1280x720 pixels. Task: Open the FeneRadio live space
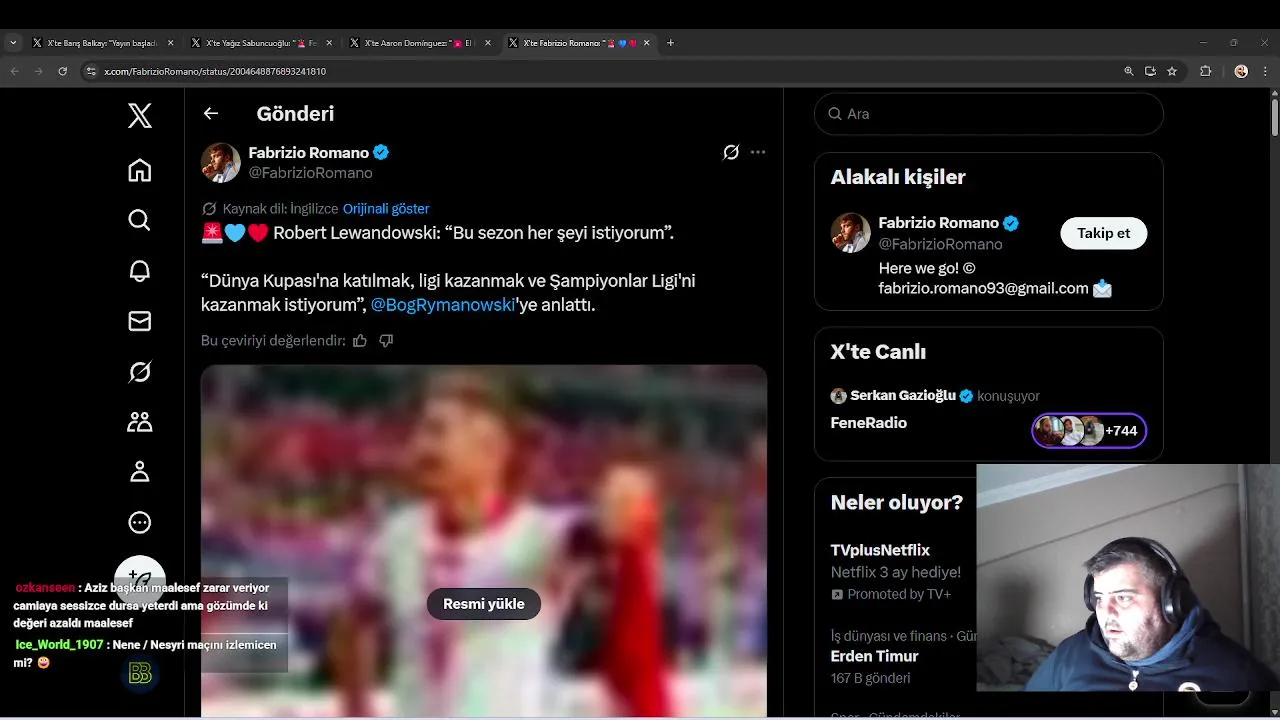[x=869, y=423]
